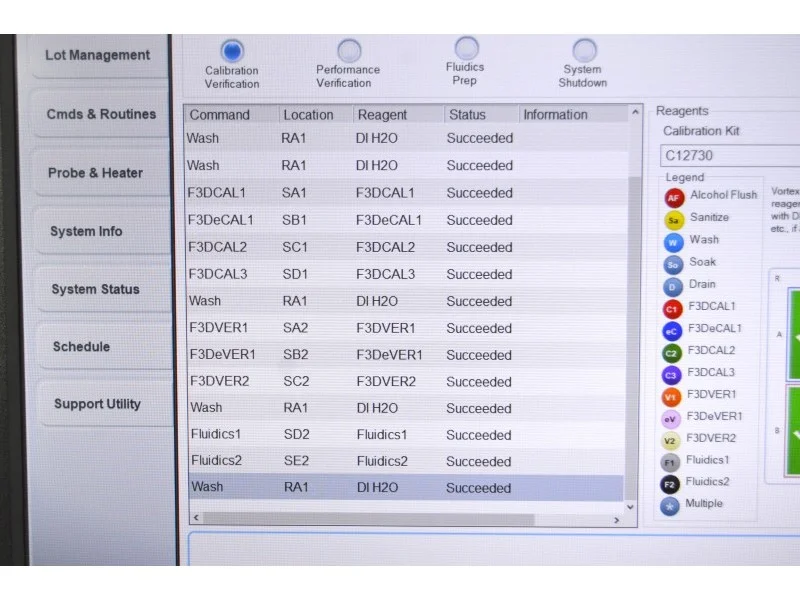Click the SA1 location cell

[x=294, y=193]
